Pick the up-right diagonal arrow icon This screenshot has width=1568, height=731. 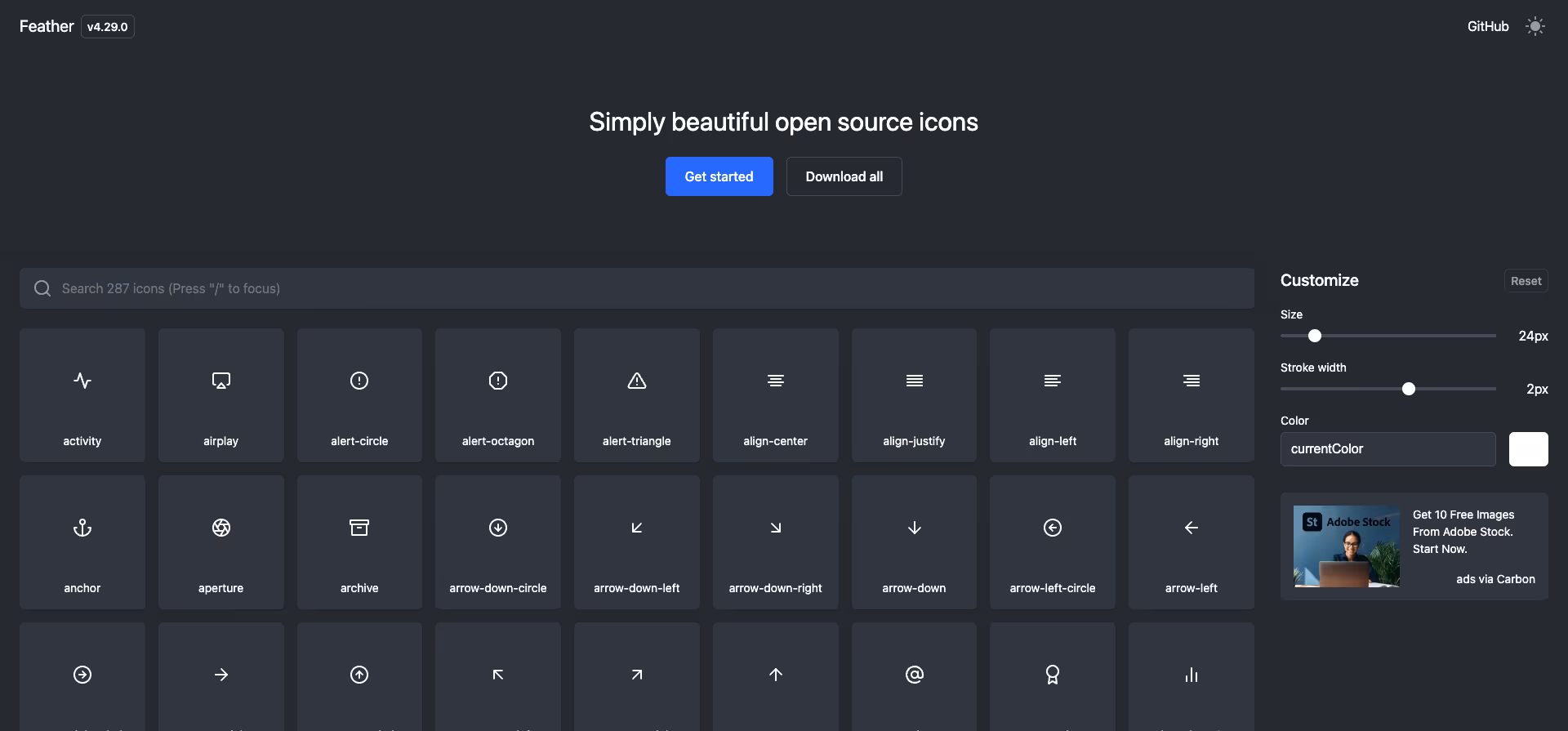[637, 676]
